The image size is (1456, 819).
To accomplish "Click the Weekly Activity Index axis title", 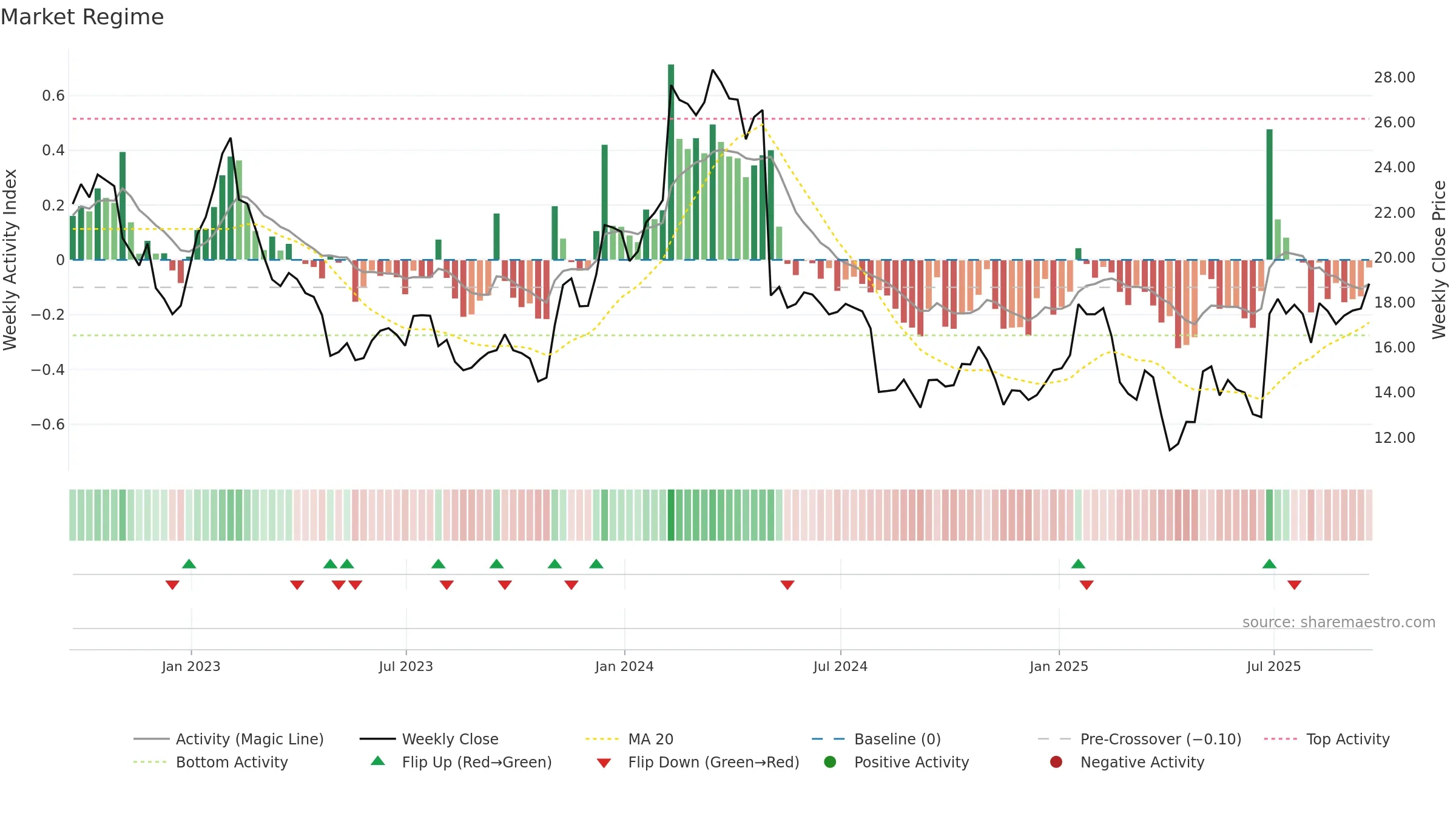I will [10, 260].
